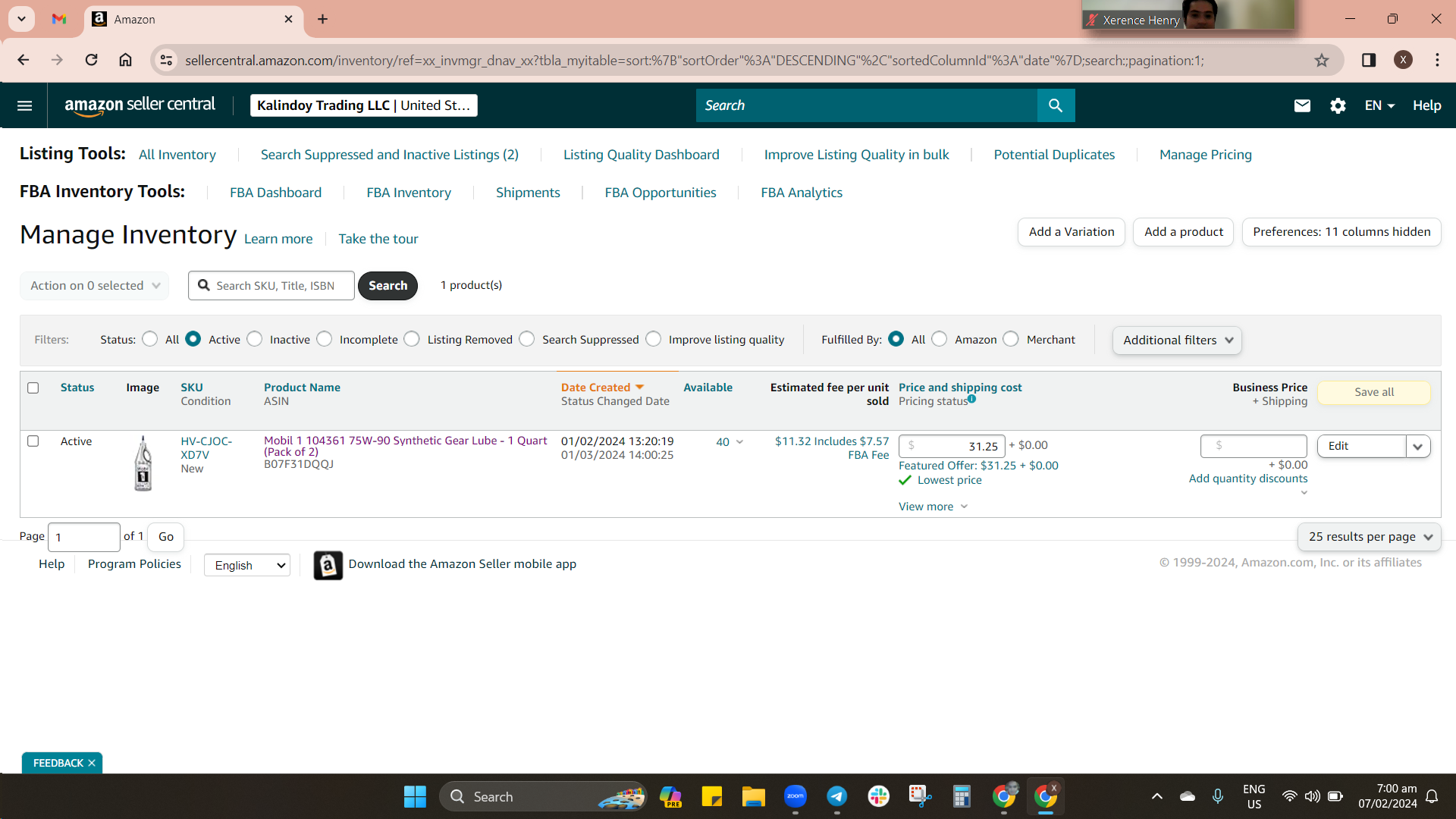Select the Listing Removed filter

pyautogui.click(x=412, y=339)
